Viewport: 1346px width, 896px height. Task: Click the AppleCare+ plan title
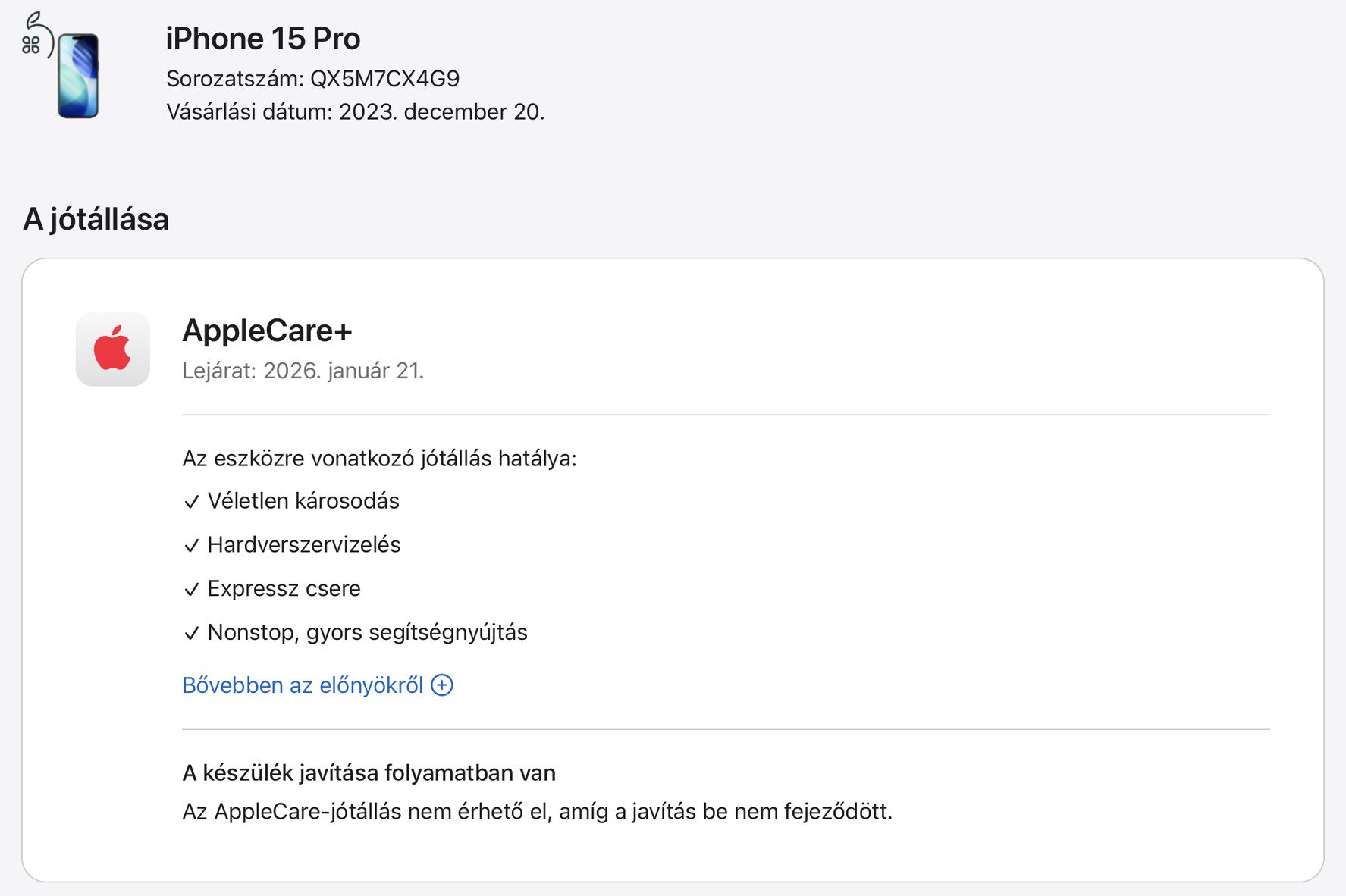[267, 331]
